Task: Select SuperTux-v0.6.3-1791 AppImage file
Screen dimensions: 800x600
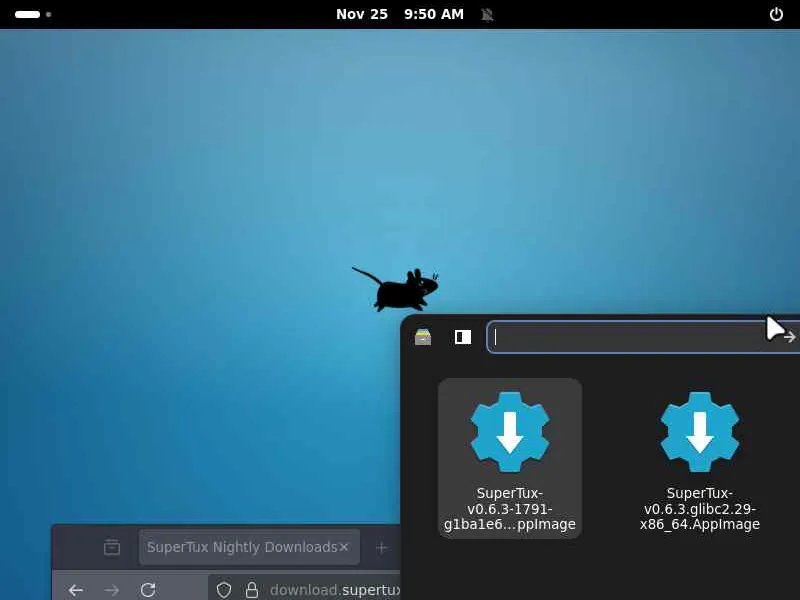Action: point(510,458)
